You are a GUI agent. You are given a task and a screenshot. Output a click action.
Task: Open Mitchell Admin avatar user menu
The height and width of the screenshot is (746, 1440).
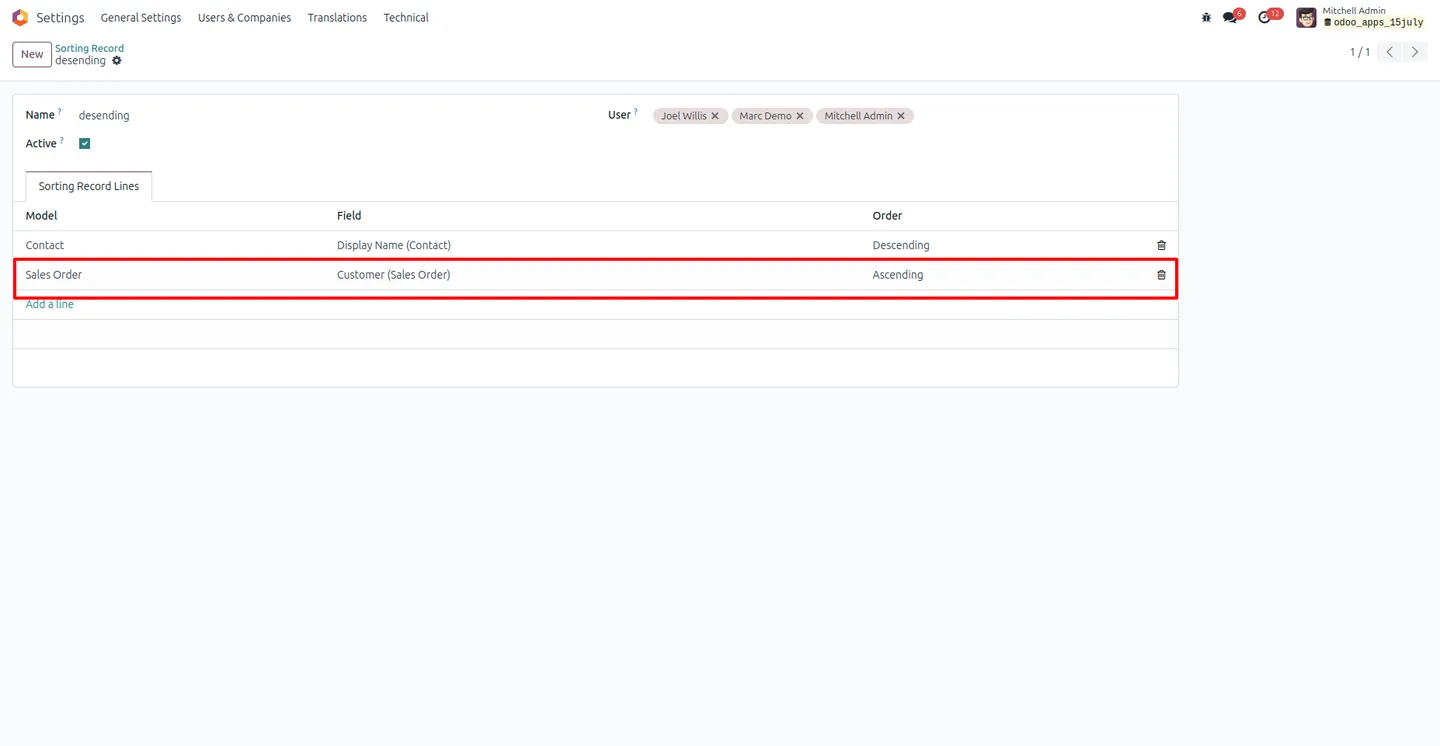tap(1306, 18)
